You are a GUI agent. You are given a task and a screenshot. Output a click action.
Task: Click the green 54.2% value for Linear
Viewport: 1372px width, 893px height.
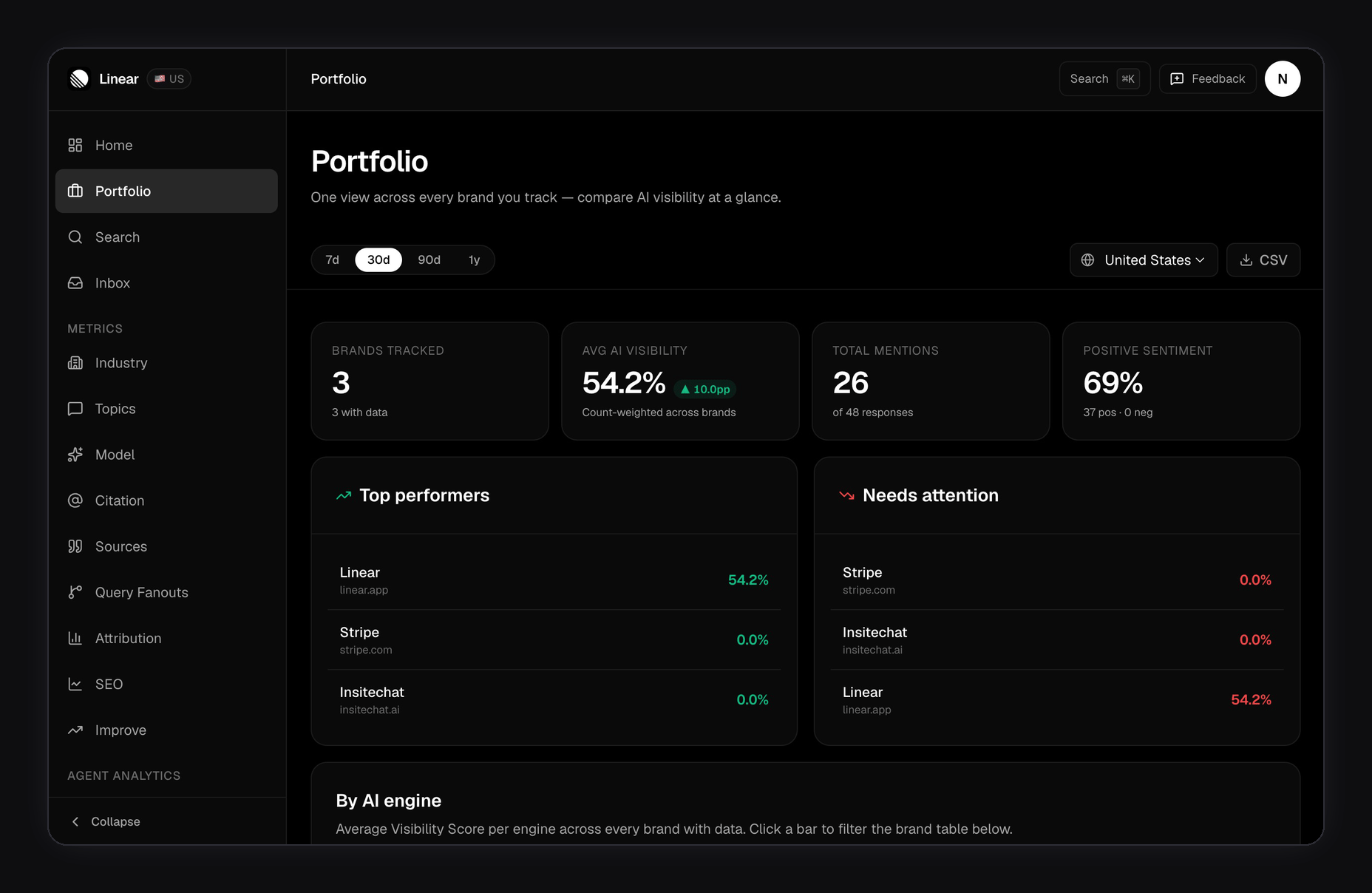click(748, 580)
